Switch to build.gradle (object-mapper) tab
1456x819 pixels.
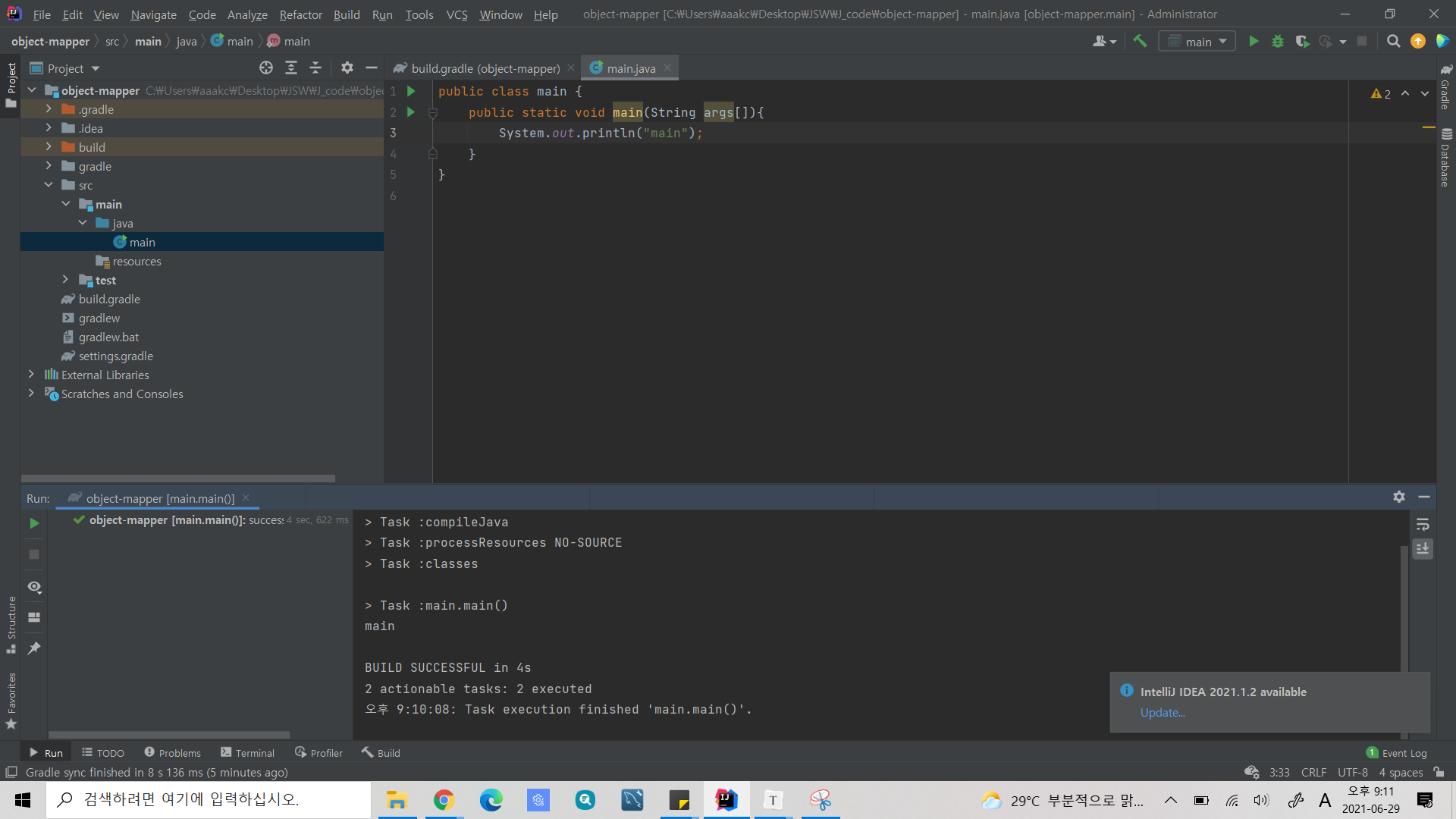pos(485,68)
